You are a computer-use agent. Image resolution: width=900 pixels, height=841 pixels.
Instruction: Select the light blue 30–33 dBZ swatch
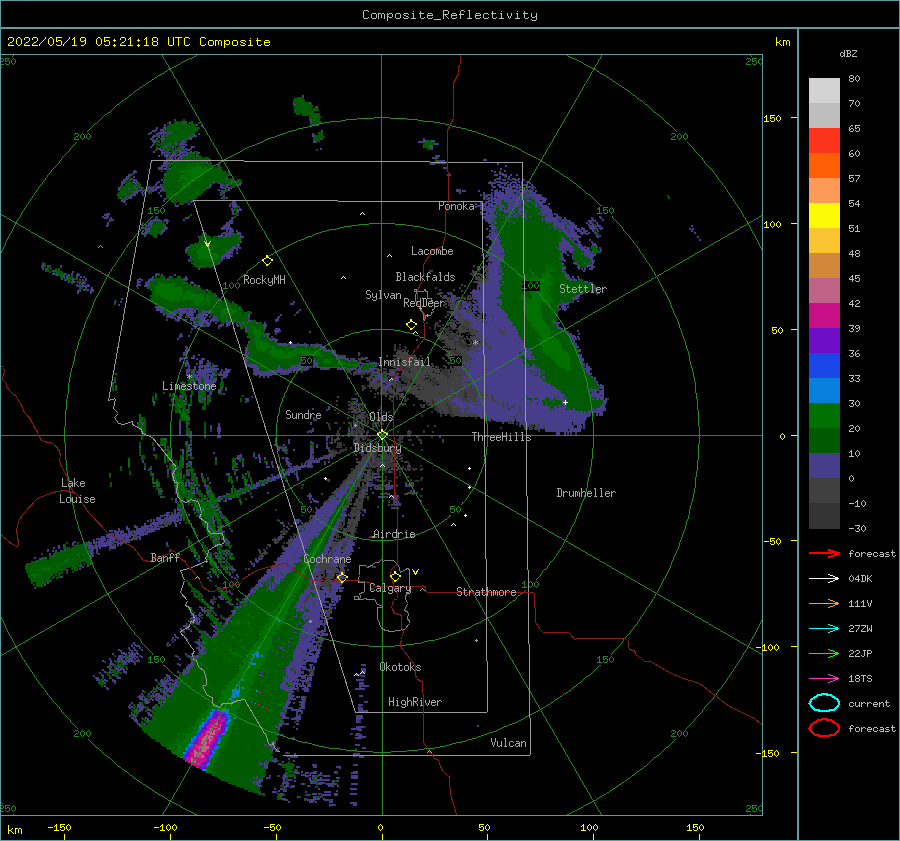[824, 391]
